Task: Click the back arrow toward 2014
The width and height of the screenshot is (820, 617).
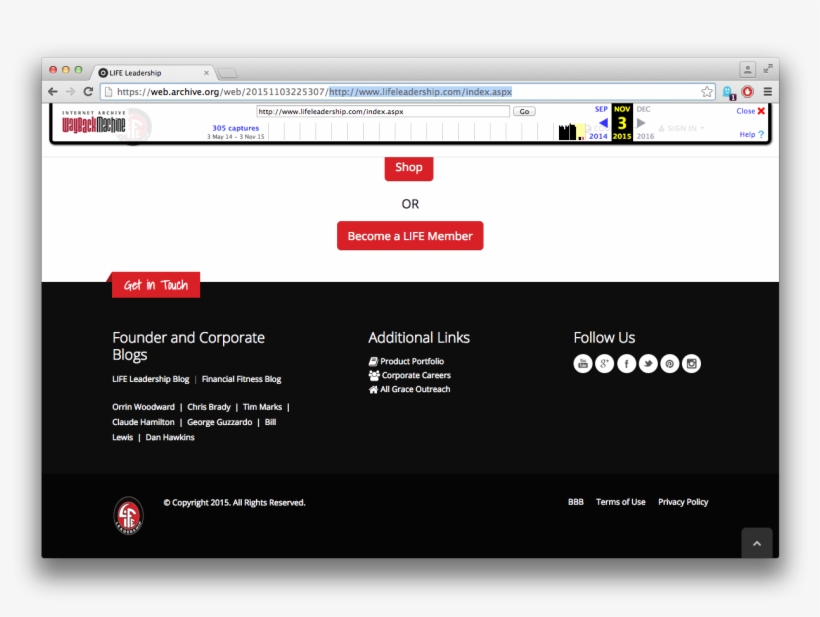Action: point(604,123)
